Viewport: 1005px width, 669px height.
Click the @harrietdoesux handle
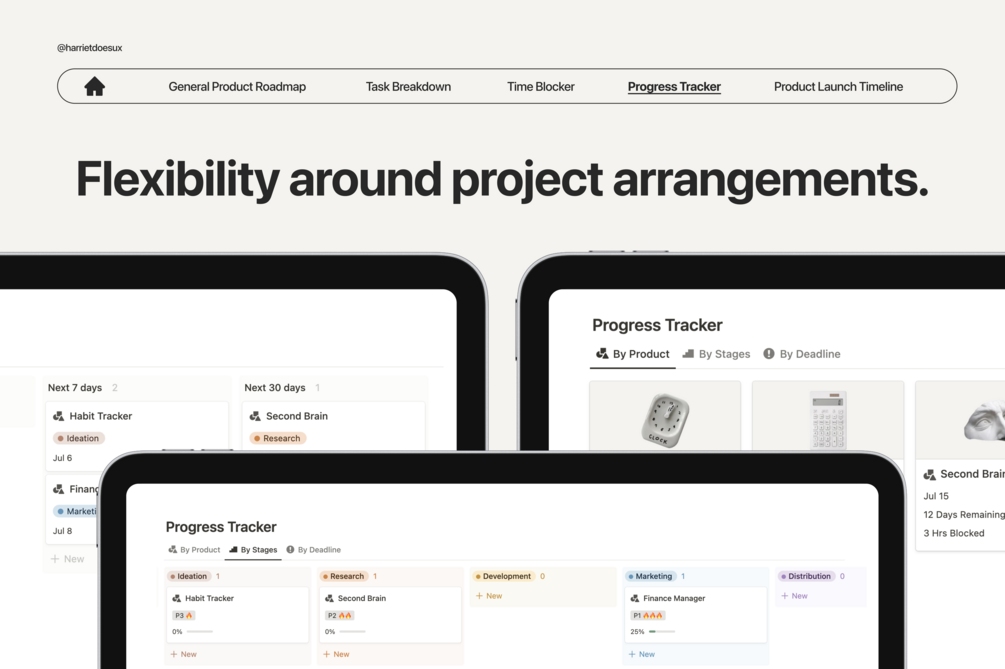tap(90, 47)
